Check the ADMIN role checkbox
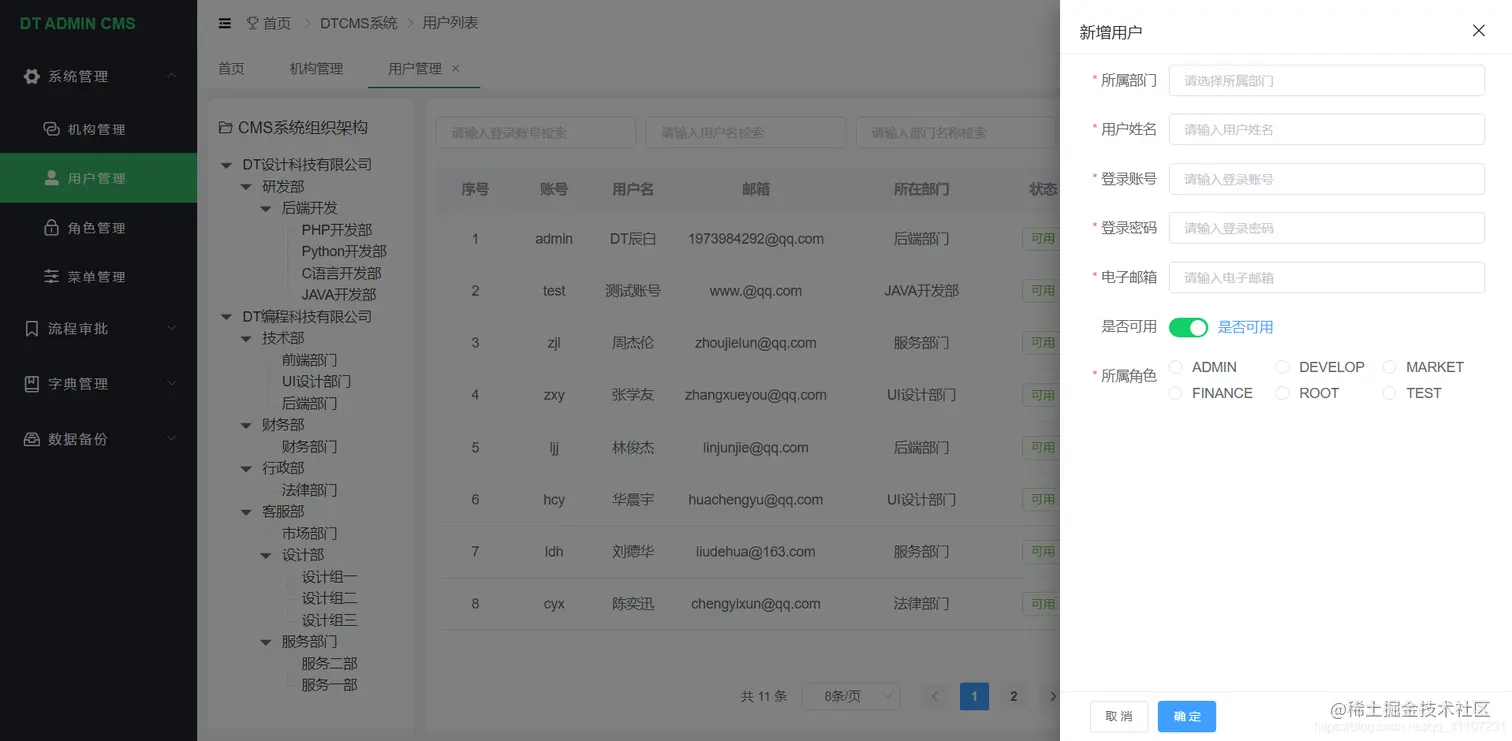 point(1175,366)
